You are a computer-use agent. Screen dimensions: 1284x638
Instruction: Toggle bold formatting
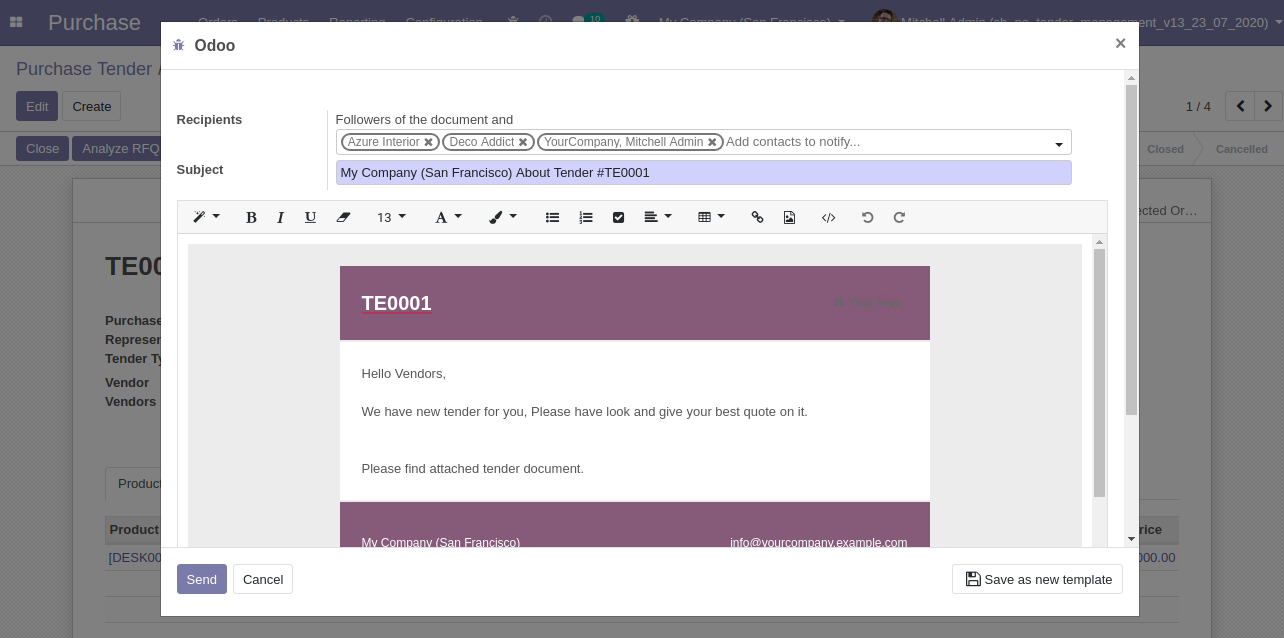(251, 217)
